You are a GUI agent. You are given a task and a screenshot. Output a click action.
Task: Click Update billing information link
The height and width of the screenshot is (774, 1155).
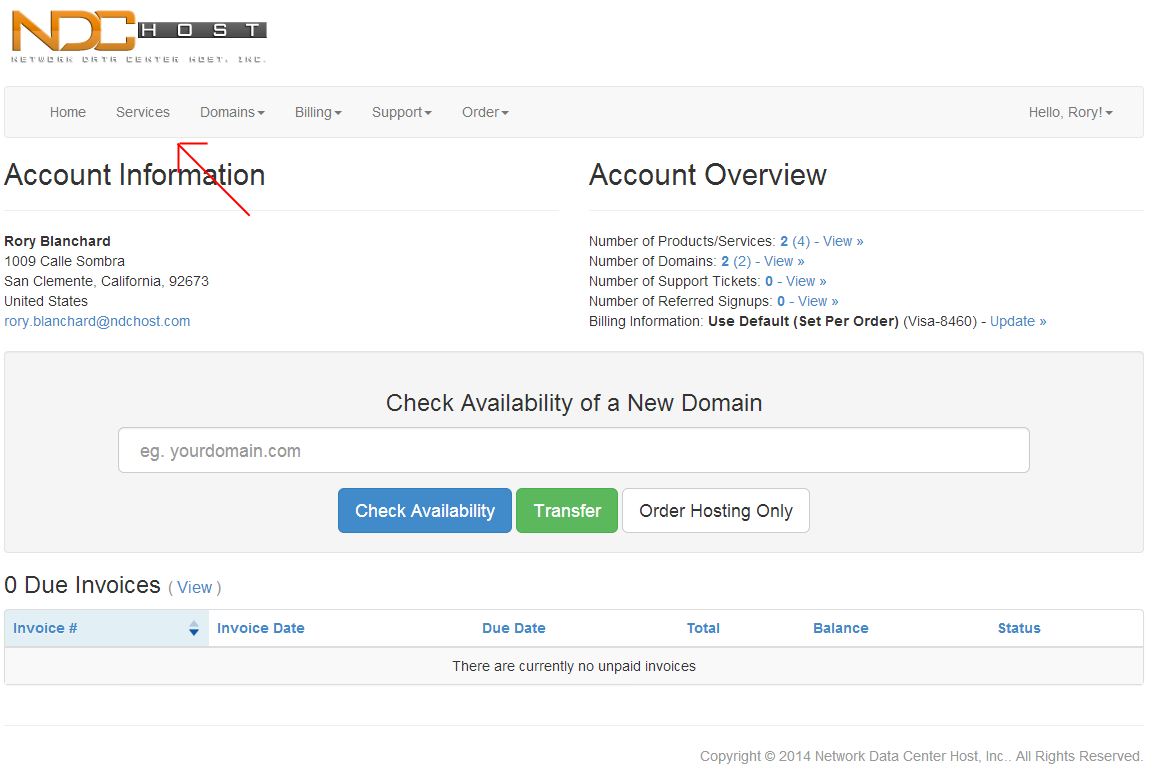tap(1018, 321)
